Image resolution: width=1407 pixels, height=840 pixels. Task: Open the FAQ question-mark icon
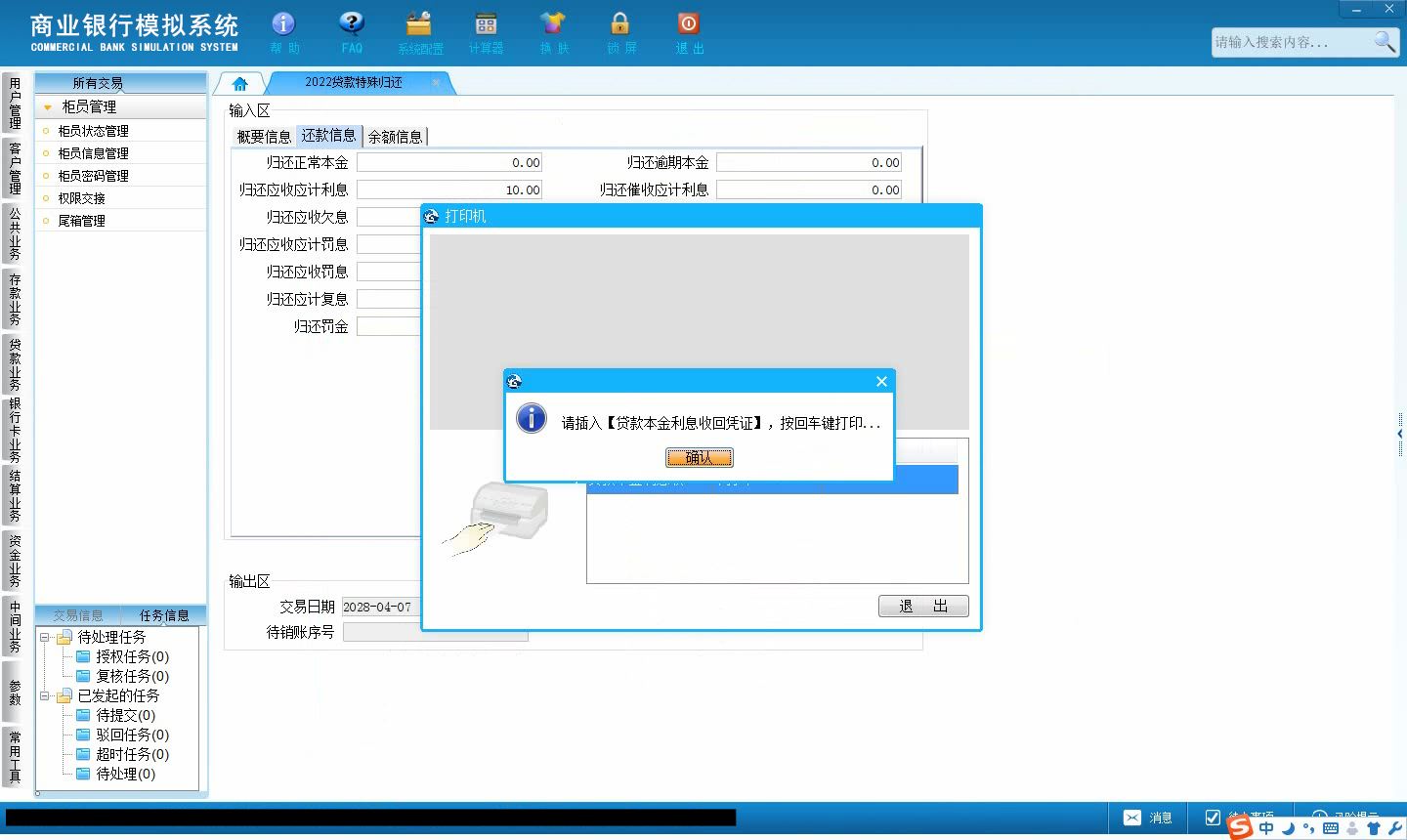352,24
